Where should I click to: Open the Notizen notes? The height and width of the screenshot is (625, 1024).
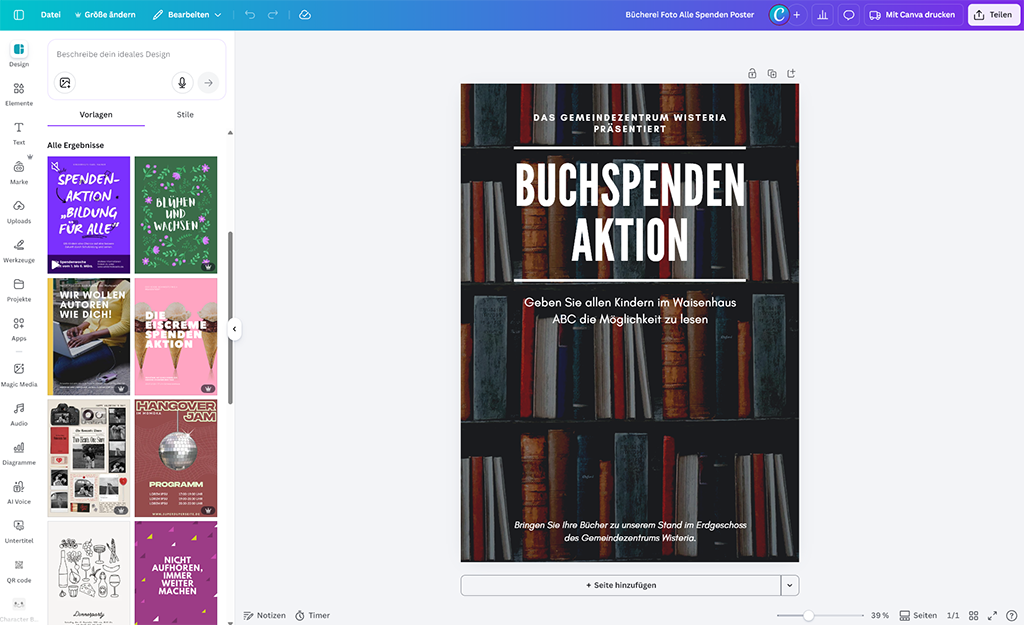tap(264, 615)
